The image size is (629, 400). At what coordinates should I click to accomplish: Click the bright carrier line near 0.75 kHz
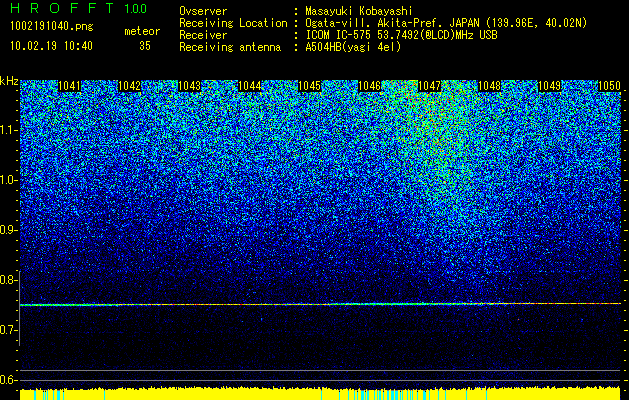[320, 304]
